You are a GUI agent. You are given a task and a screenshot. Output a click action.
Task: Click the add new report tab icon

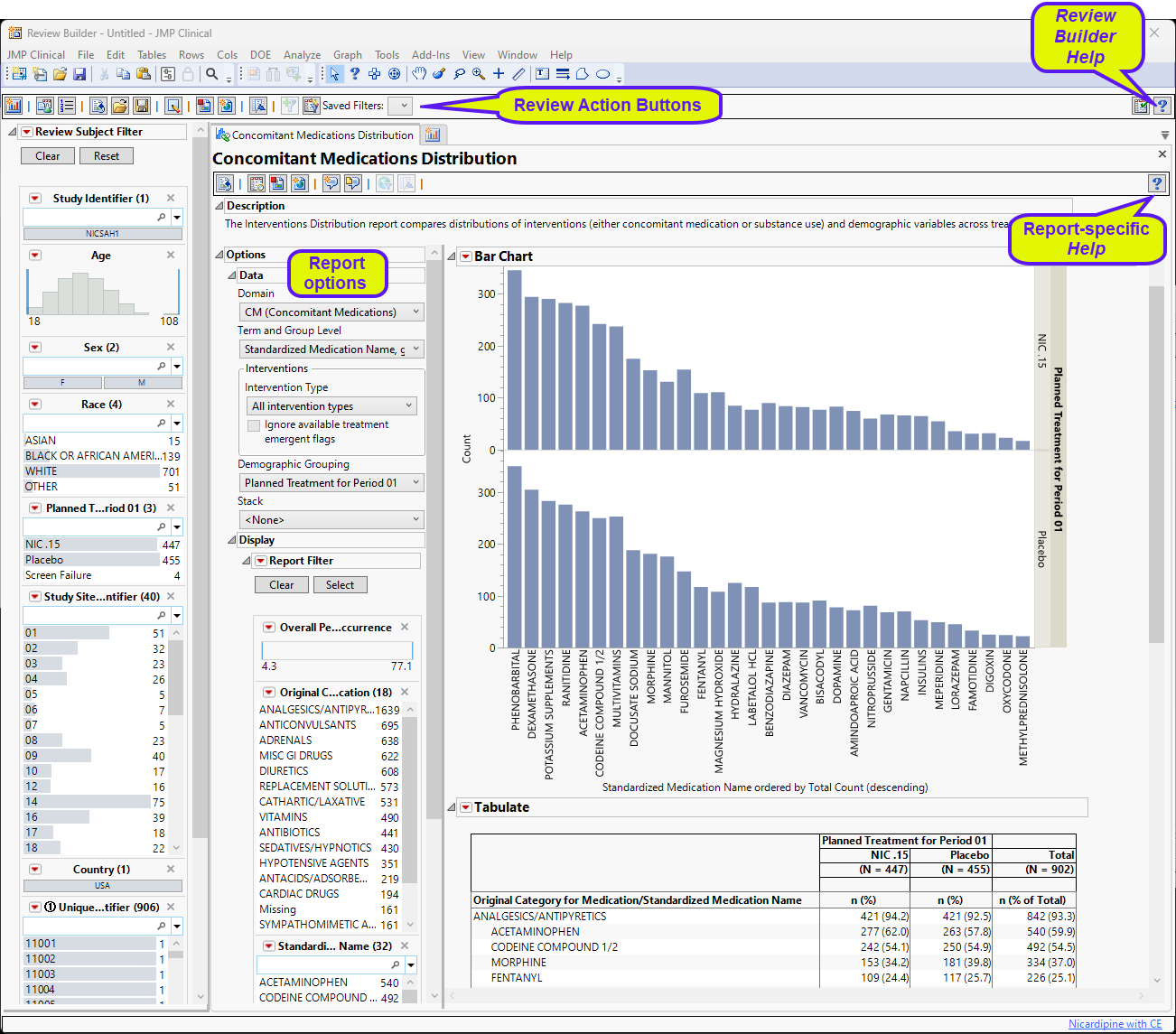click(x=433, y=135)
